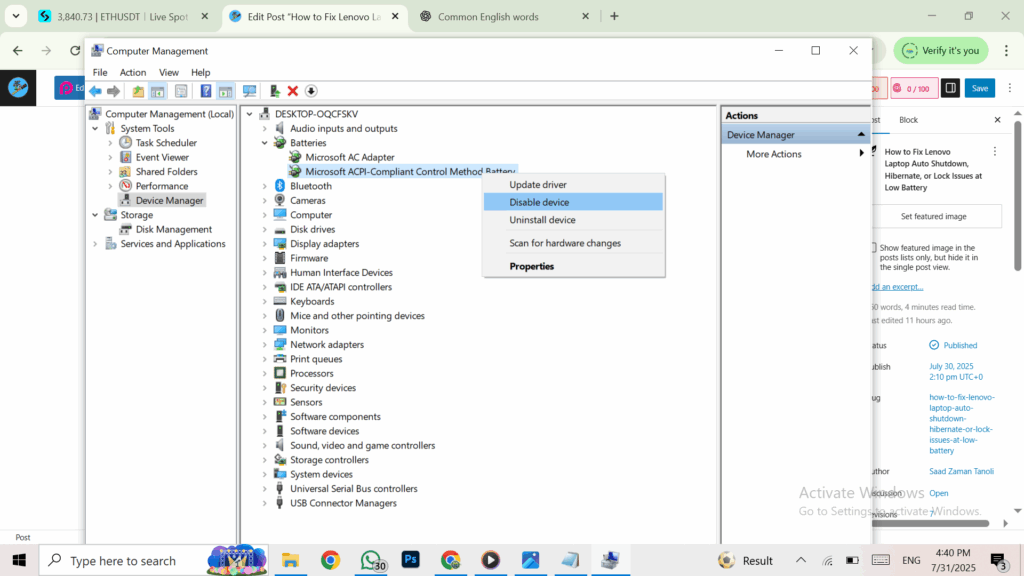The width and height of the screenshot is (1024, 576).
Task: Click the WordPress sidebar vertical scrollbar
Action: (1017, 196)
